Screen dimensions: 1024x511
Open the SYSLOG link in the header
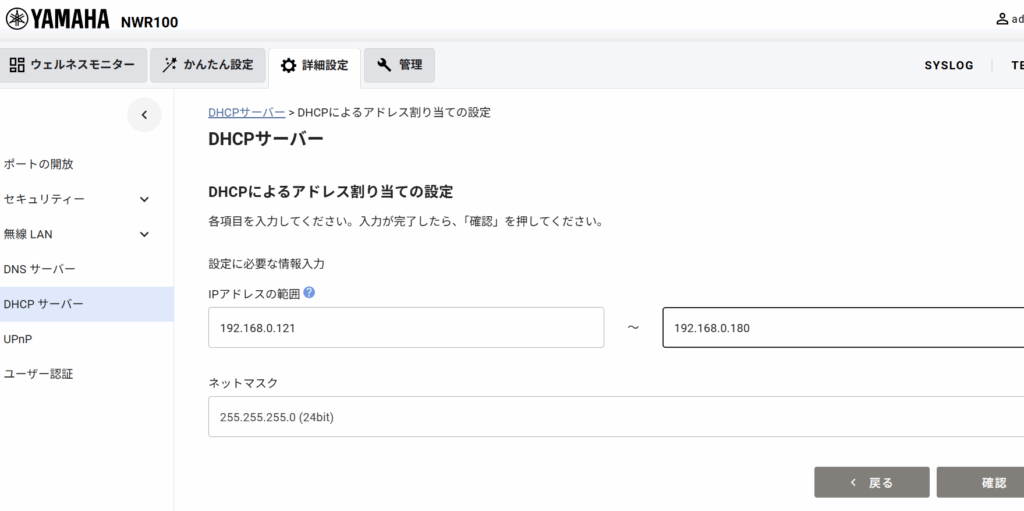coord(948,66)
